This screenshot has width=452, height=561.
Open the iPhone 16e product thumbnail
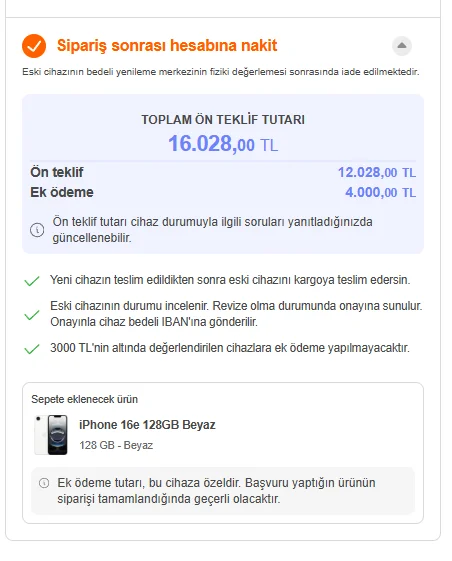click(x=51, y=435)
